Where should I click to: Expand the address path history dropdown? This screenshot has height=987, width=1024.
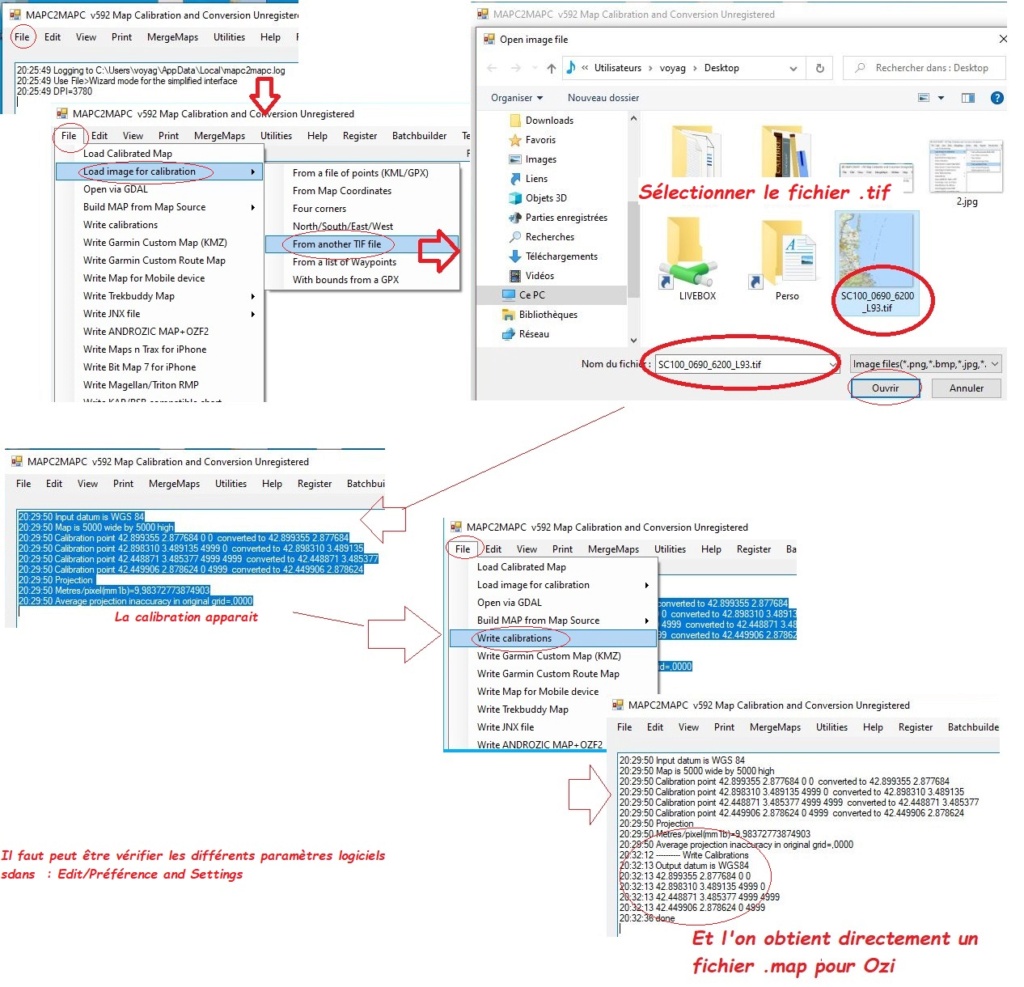tap(793, 68)
